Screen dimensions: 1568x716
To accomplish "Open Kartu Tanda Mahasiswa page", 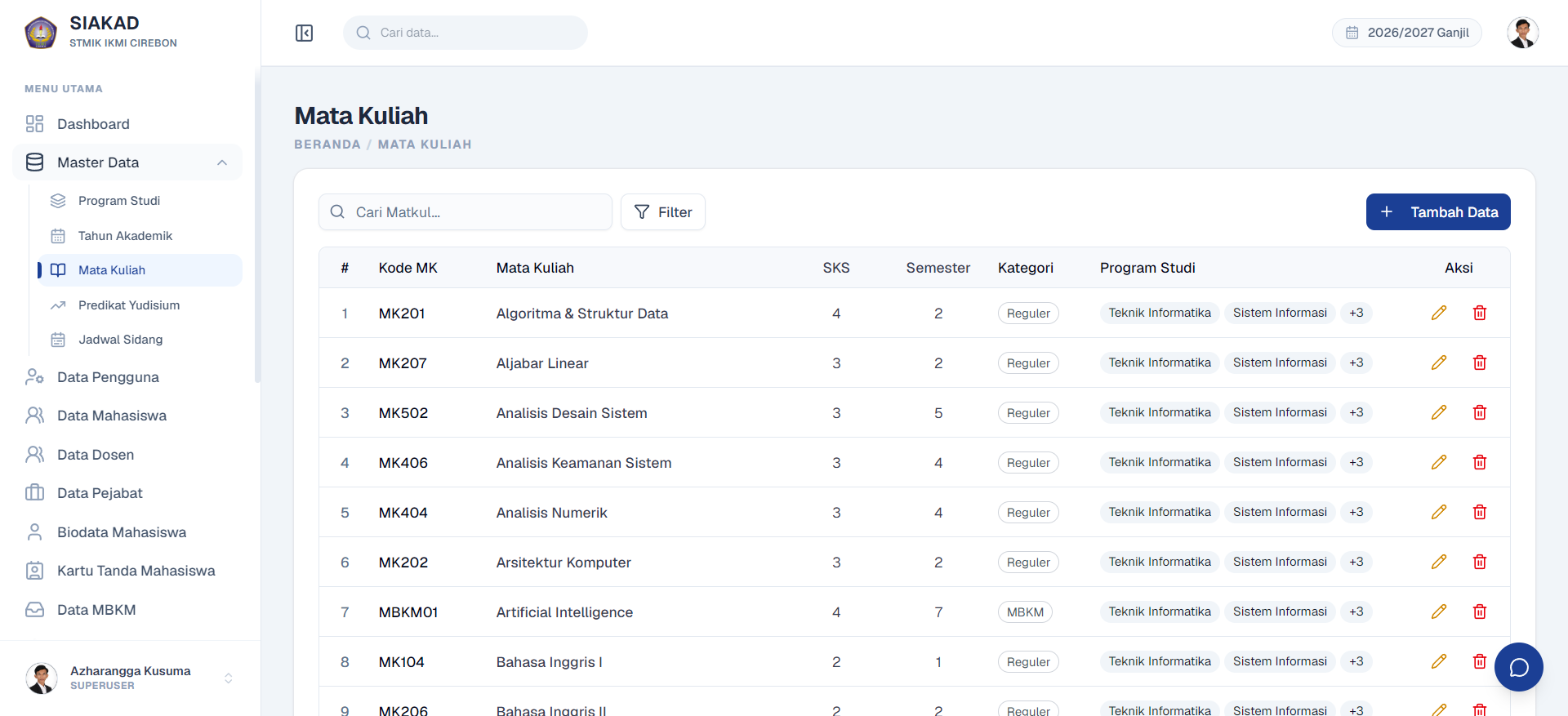I will coord(127,571).
